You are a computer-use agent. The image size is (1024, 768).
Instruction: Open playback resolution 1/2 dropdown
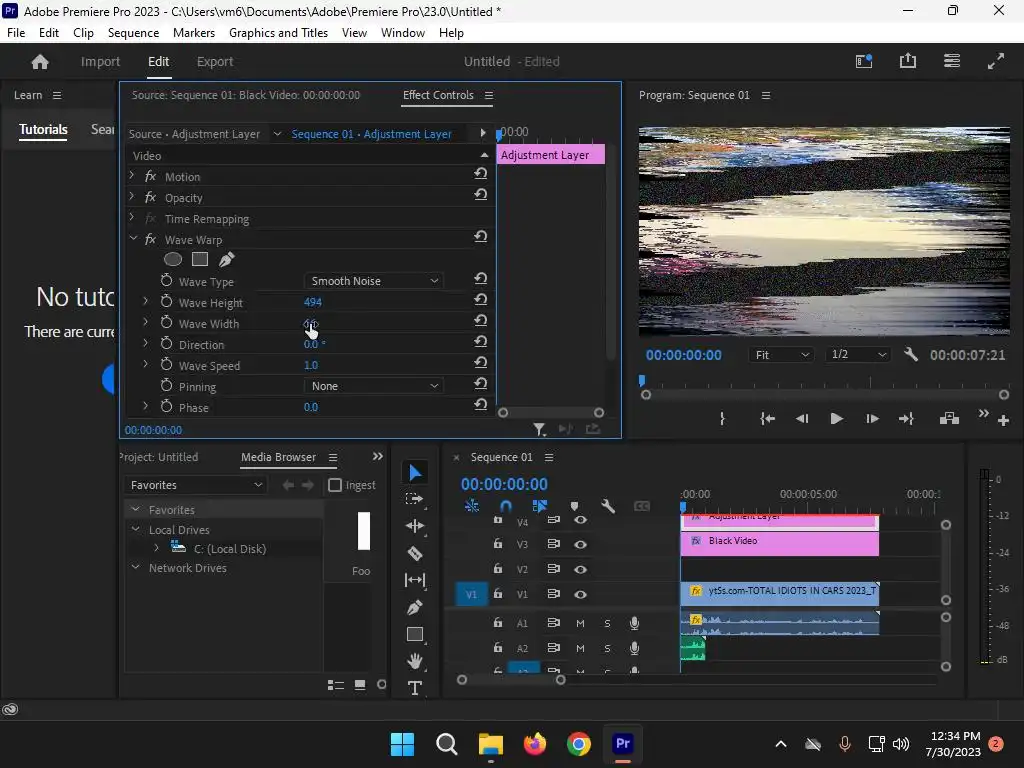(858, 355)
